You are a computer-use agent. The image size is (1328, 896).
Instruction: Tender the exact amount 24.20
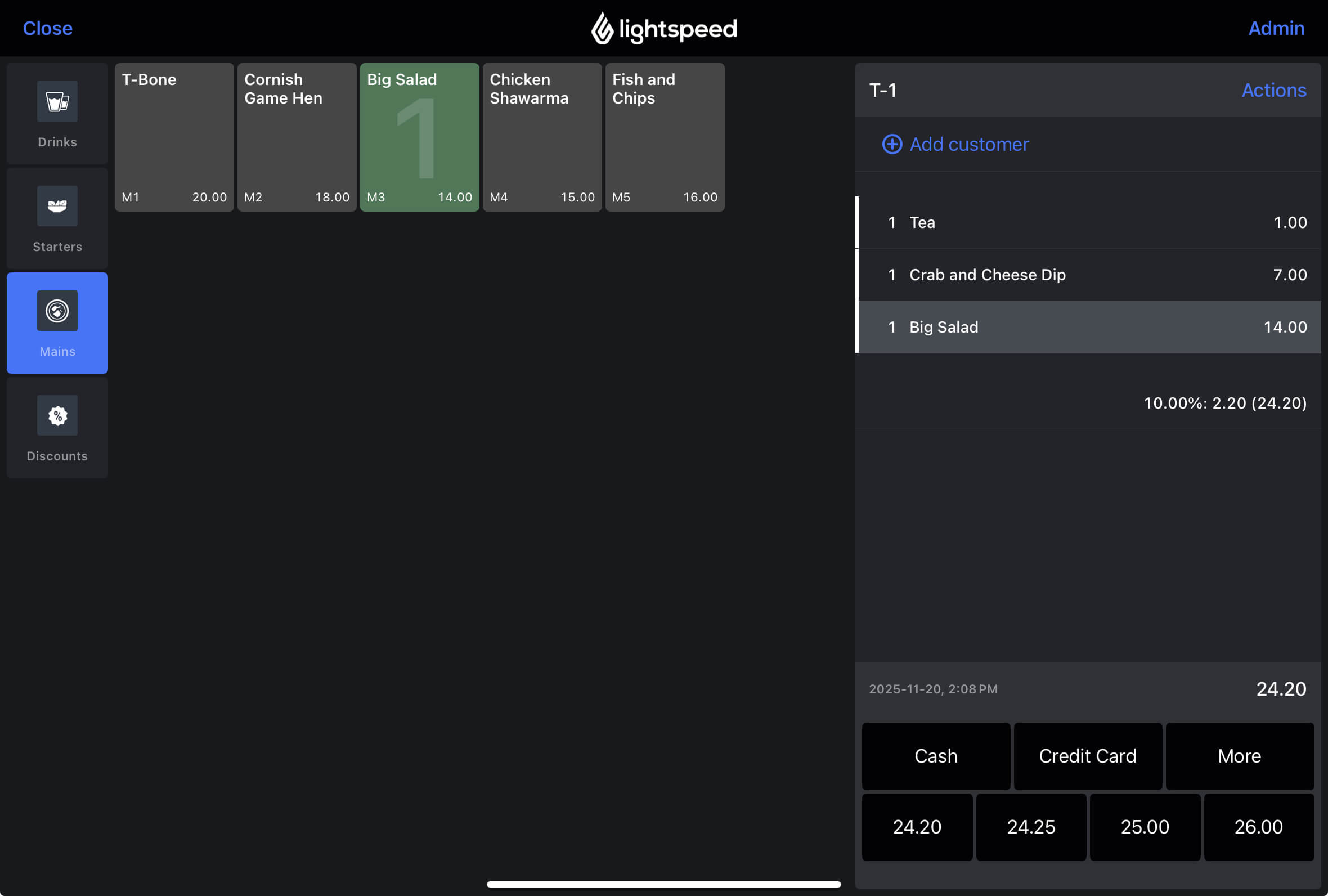[917, 826]
